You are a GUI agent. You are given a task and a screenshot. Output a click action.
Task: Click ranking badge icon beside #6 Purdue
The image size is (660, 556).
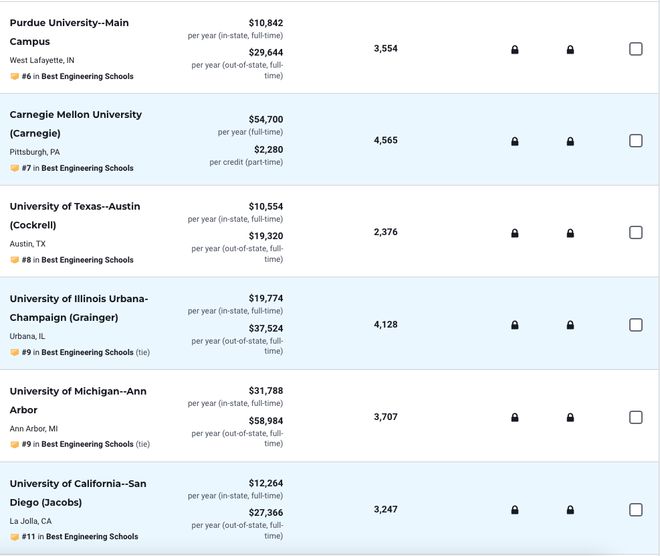[x=14, y=77]
